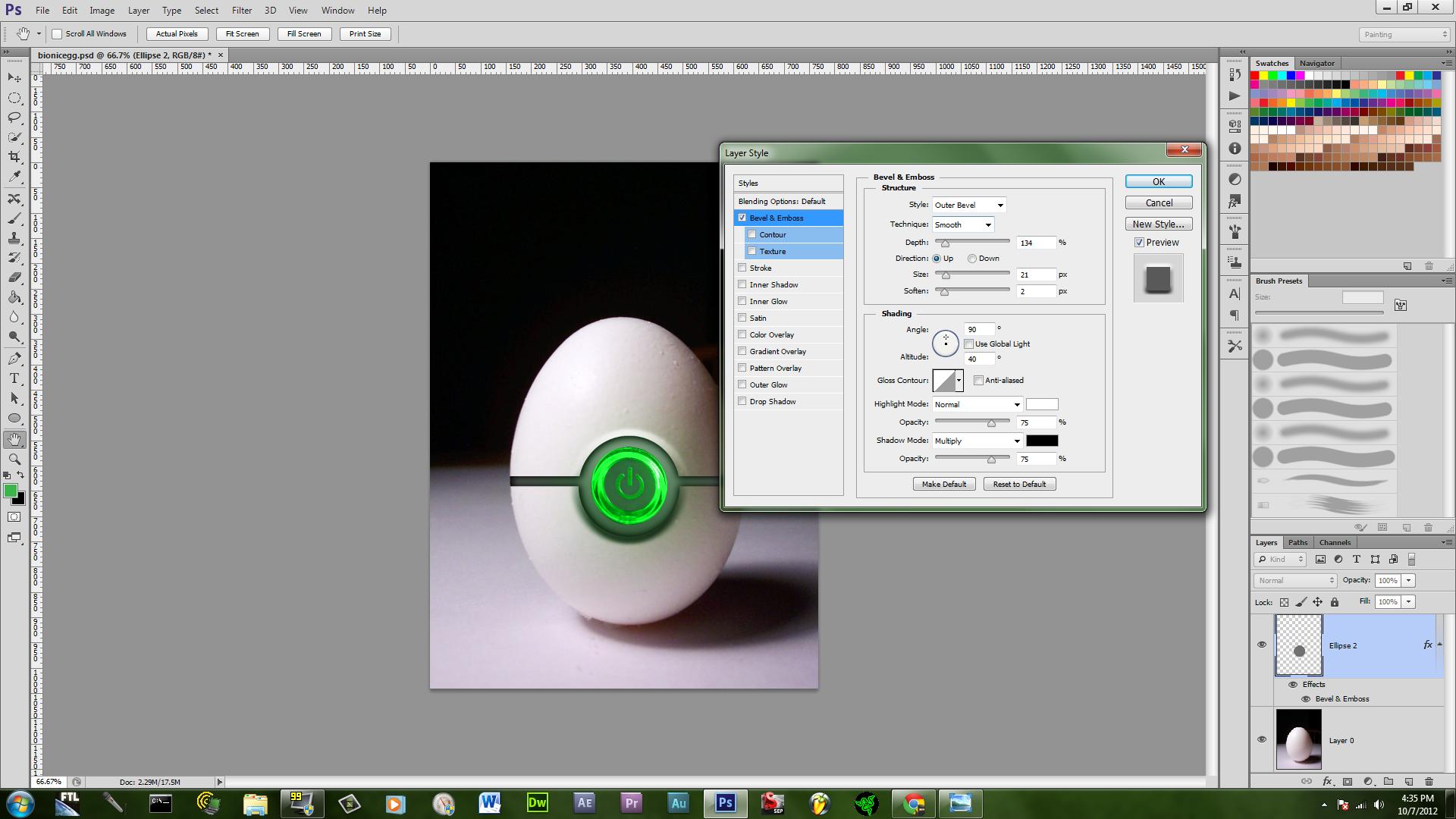The width and height of the screenshot is (1456, 819).
Task: Toggle Use Global Light checkbox
Action: point(968,343)
